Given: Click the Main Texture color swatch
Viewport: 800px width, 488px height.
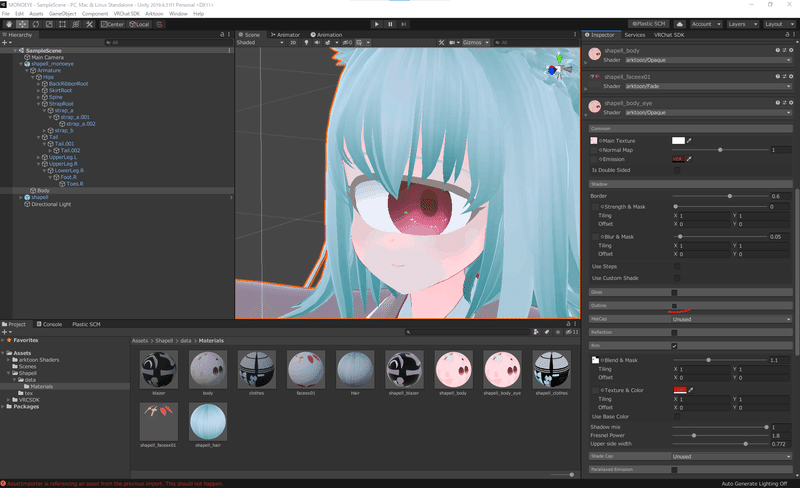Looking at the screenshot, I should click(x=678, y=140).
